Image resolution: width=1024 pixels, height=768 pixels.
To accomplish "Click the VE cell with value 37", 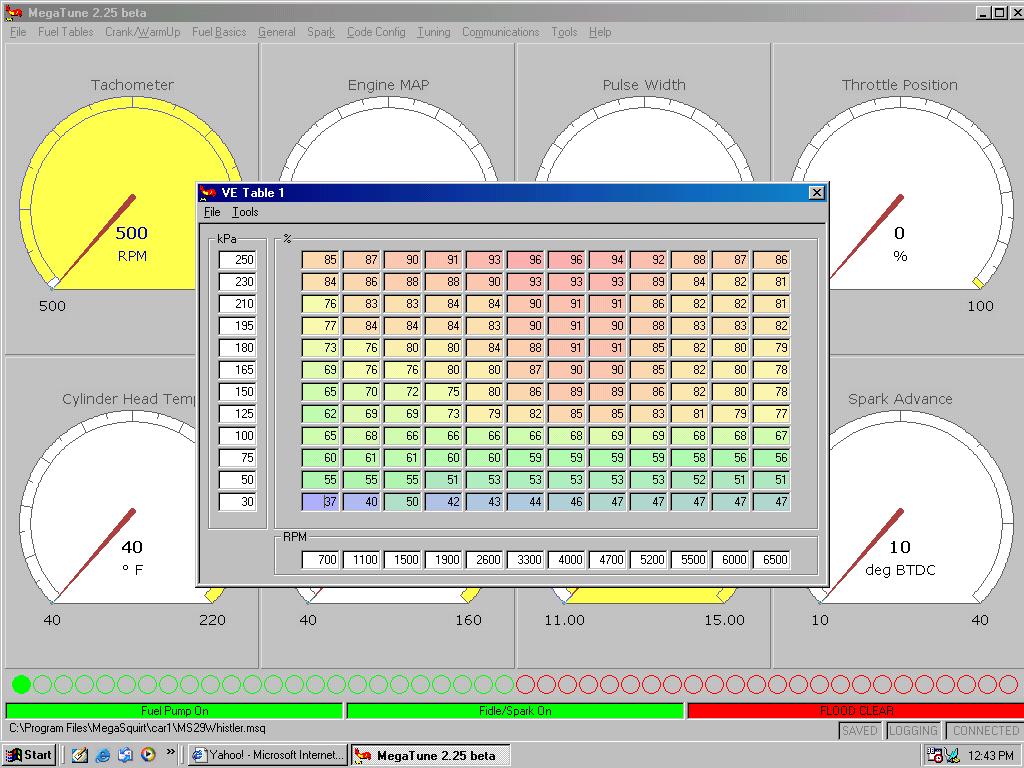I will 321,502.
